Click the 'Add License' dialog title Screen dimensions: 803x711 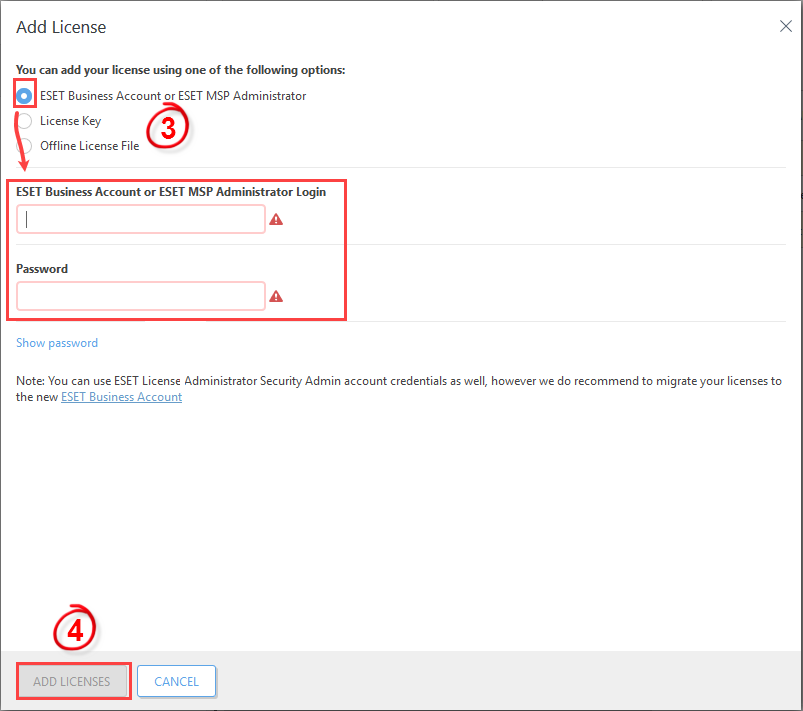61,27
